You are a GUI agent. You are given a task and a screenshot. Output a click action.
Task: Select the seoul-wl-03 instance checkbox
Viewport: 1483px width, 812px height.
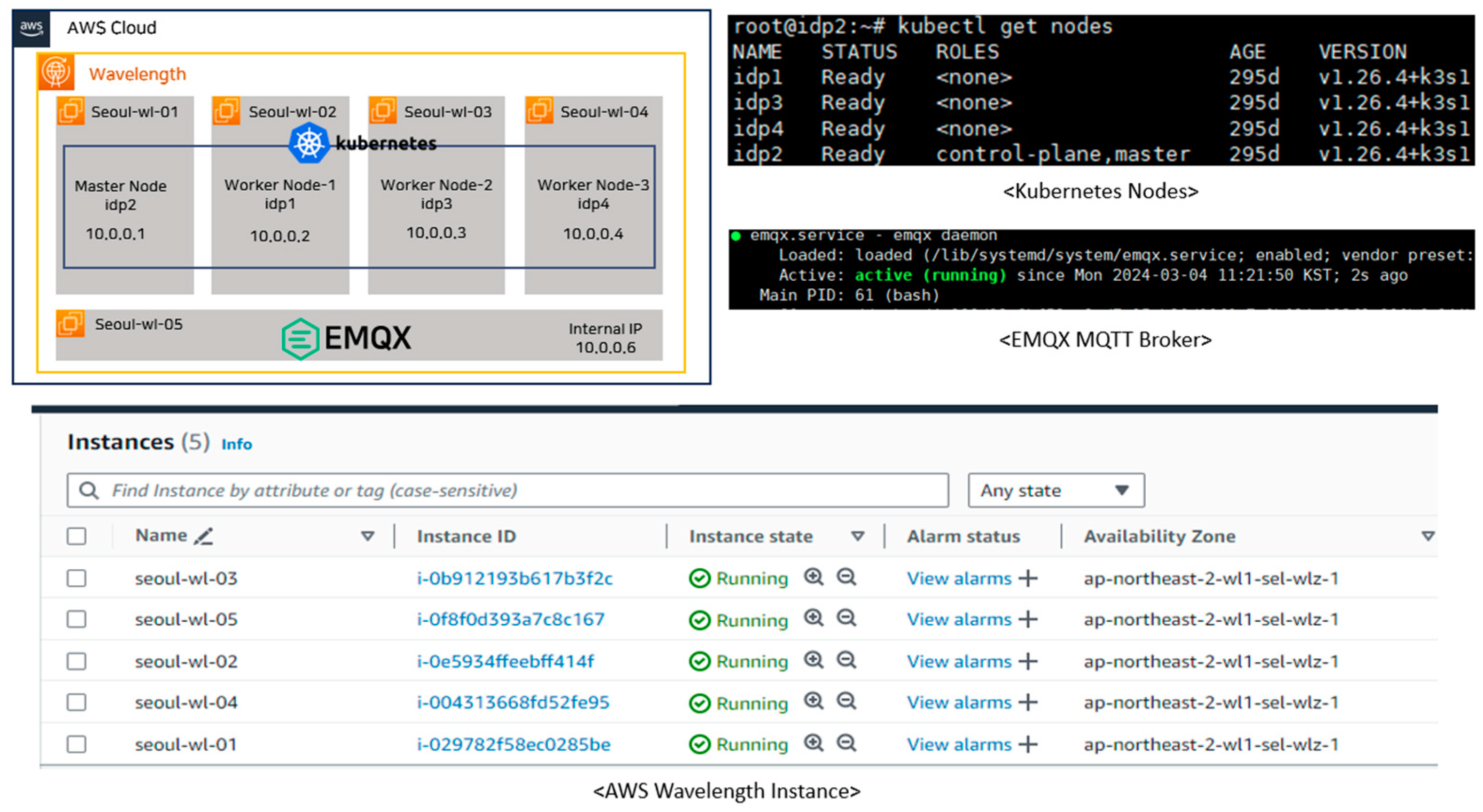[x=77, y=578]
